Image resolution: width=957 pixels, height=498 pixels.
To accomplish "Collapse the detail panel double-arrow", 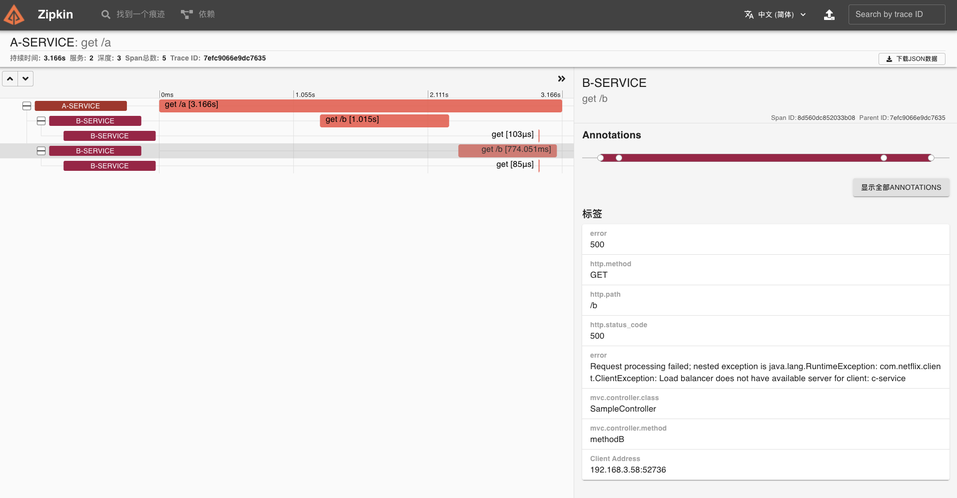I will 562,79.
